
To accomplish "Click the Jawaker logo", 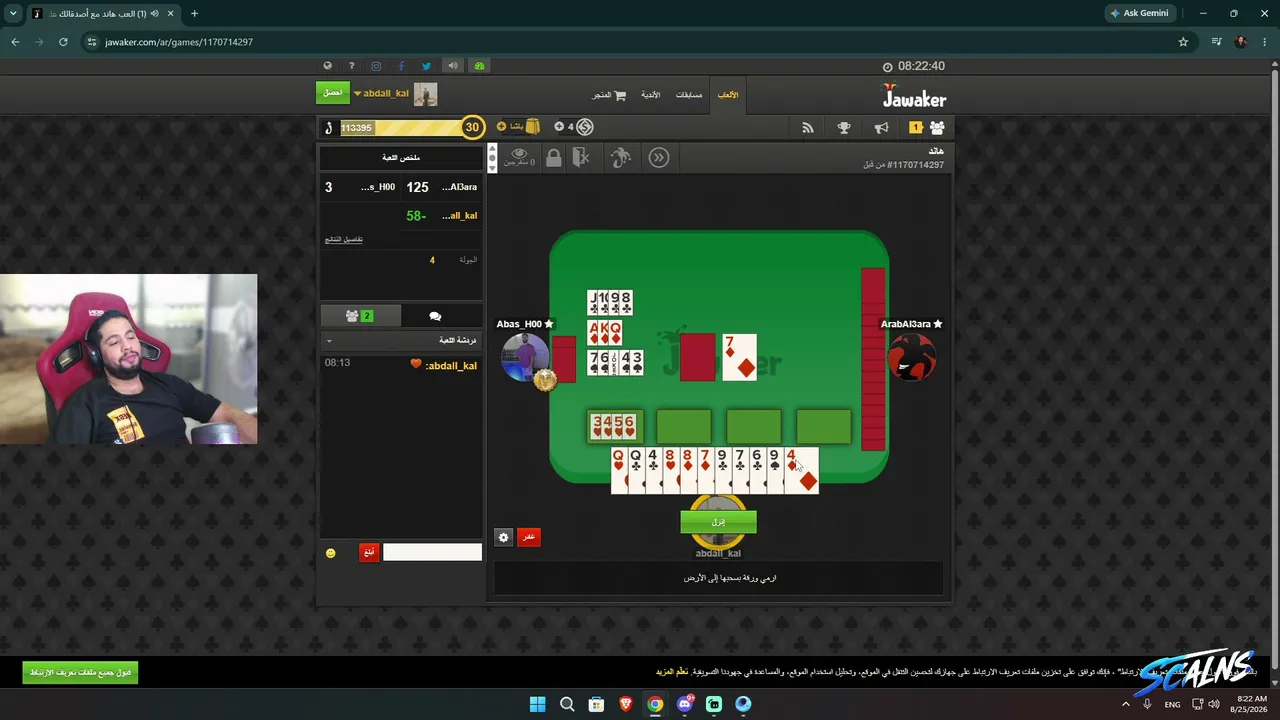I will pos(914,96).
